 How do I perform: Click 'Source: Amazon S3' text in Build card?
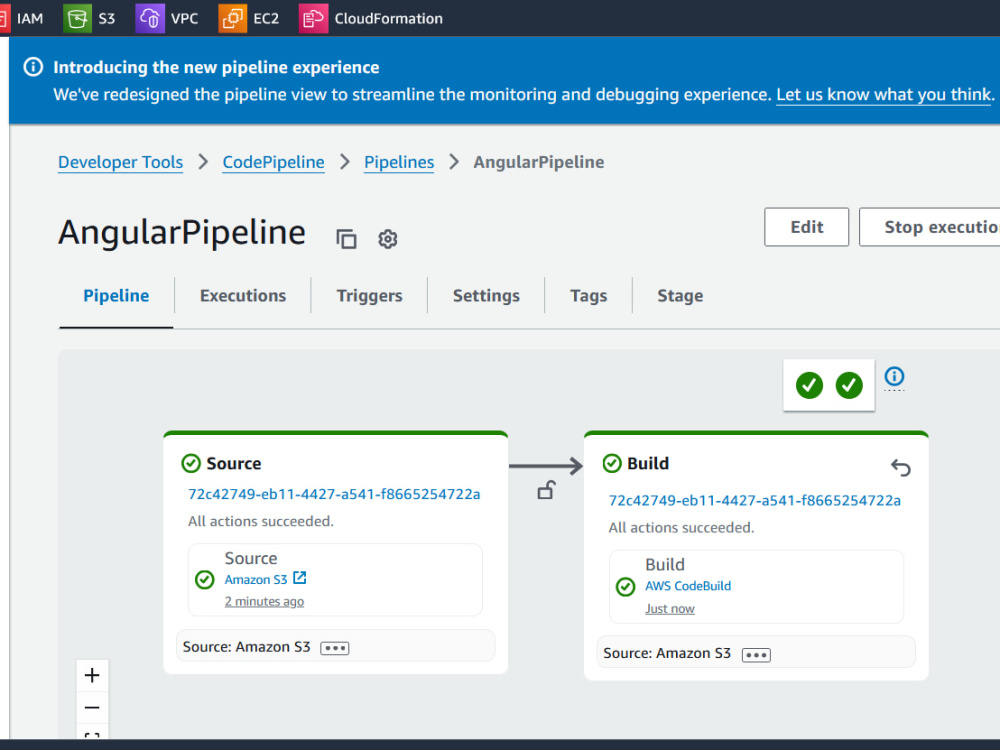(667, 654)
